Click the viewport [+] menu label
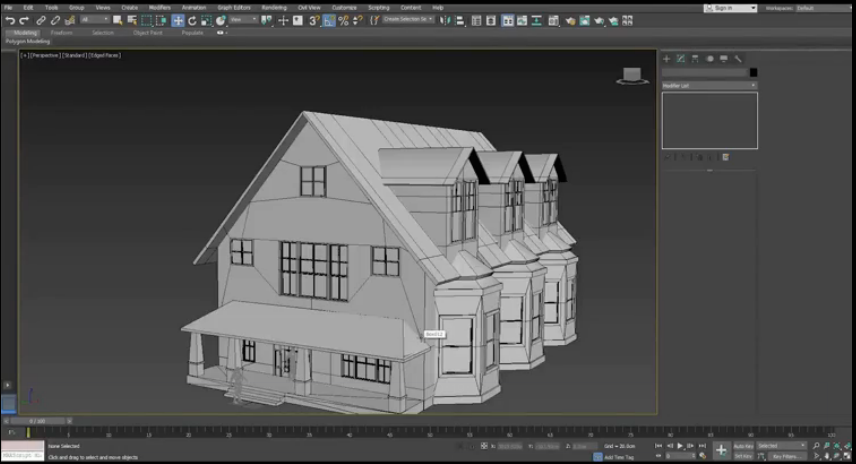Screen dimensions: 856x464 pyautogui.click(x=25, y=55)
